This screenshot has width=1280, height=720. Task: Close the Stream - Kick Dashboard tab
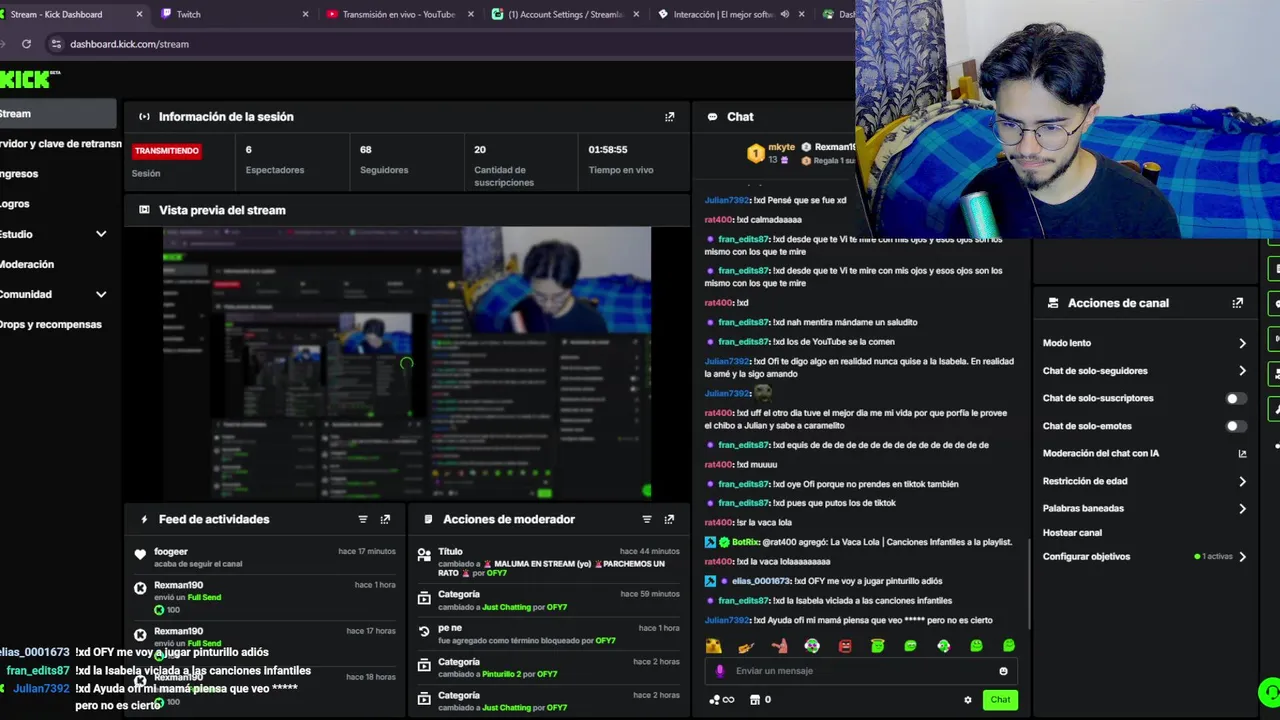coord(139,14)
